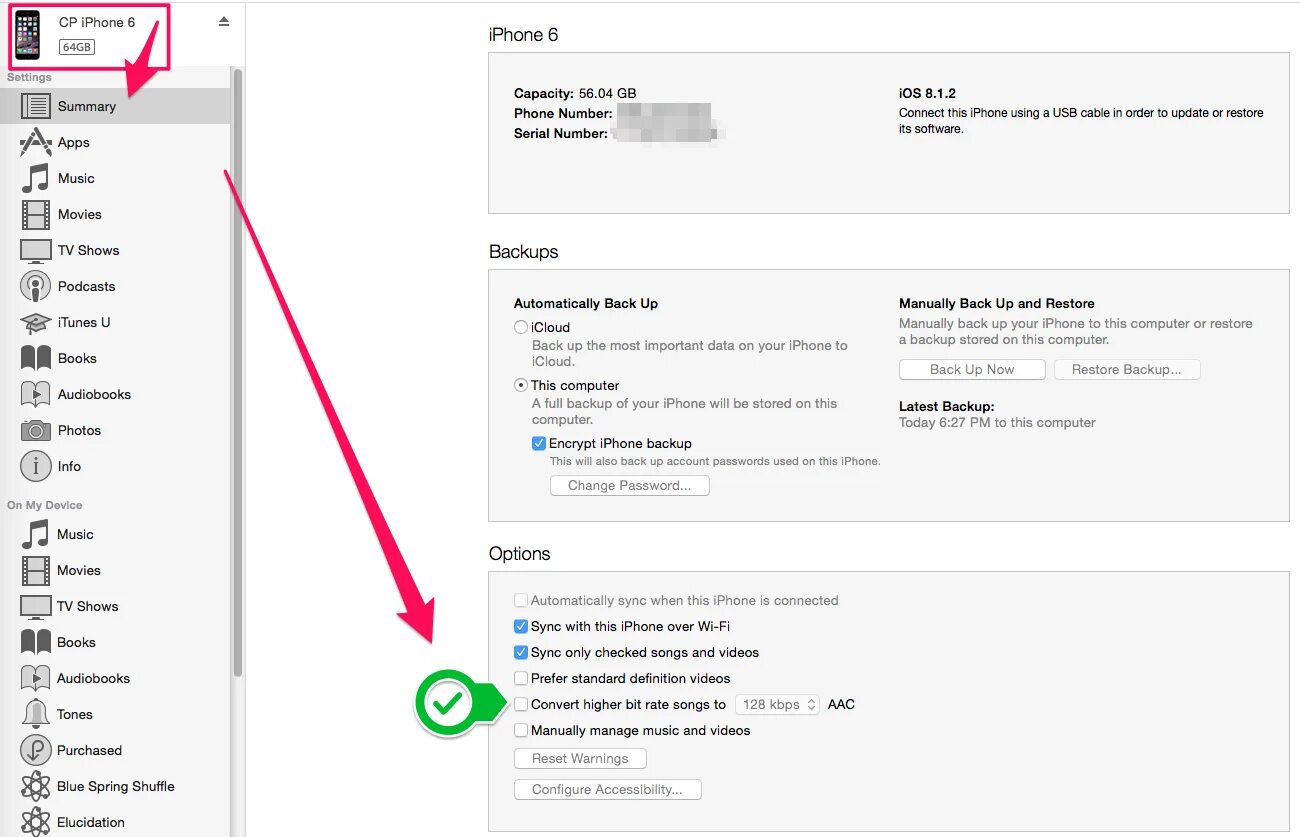Click the Restore Backup... button
Screen dimensions: 1300x837
1127,369
